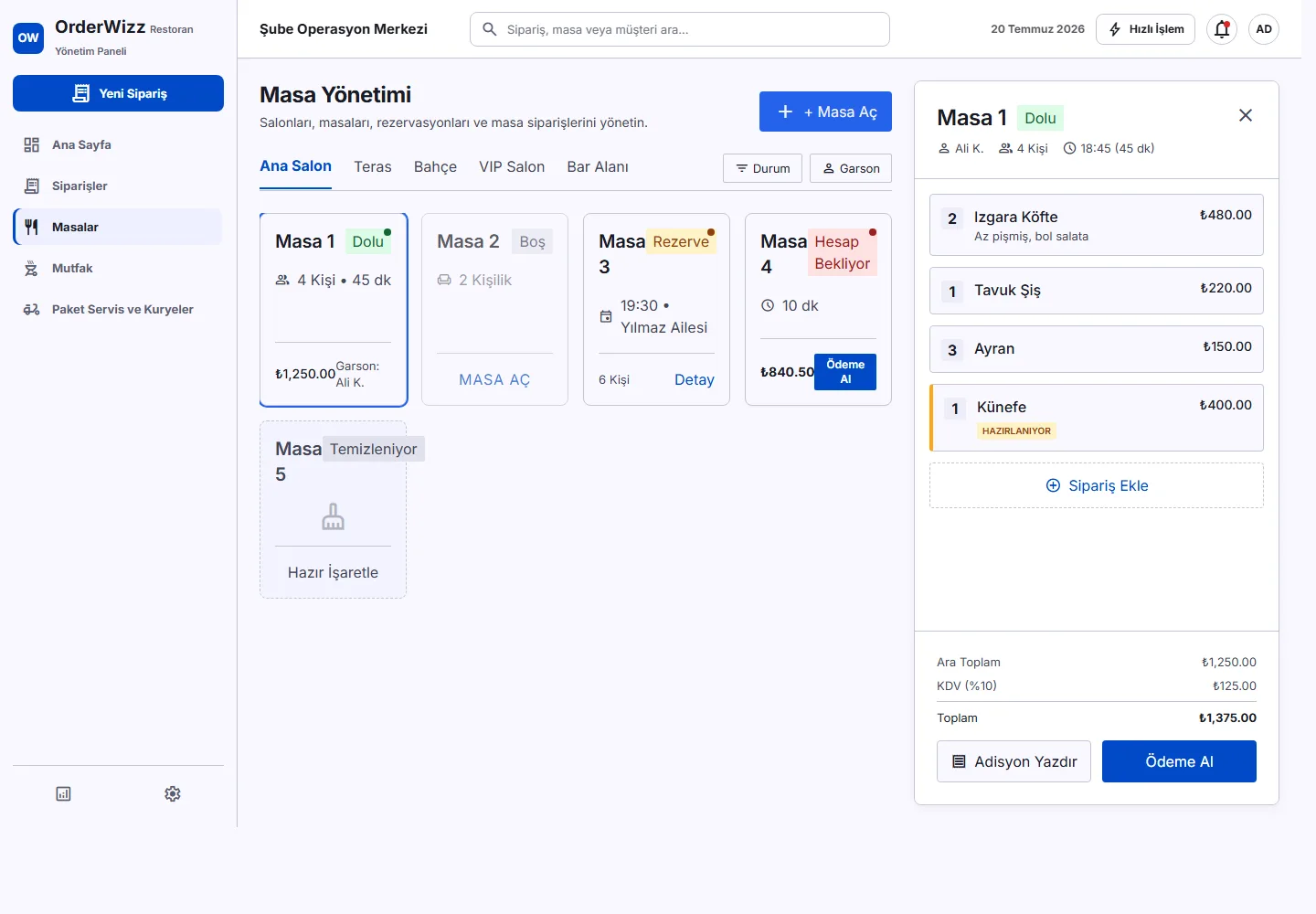Viewport: 1316px width, 914px height.
Task: Click the KDV (%10) line
Action: (x=1097, y=685)
